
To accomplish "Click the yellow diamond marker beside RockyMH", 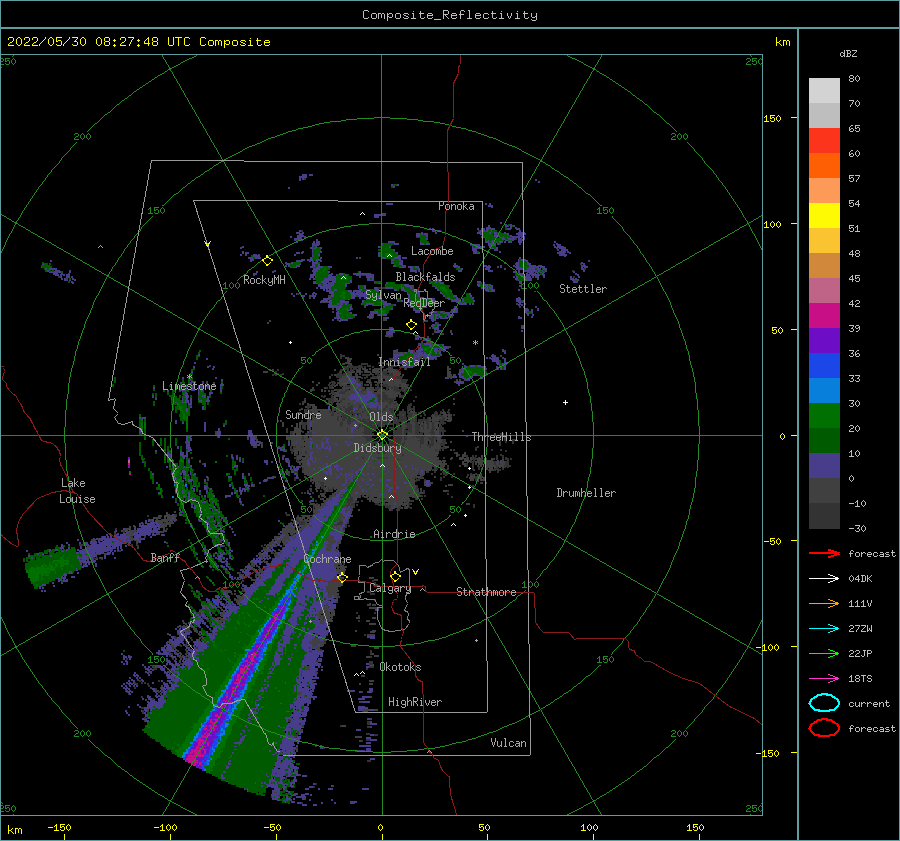I will coord(267,261).
